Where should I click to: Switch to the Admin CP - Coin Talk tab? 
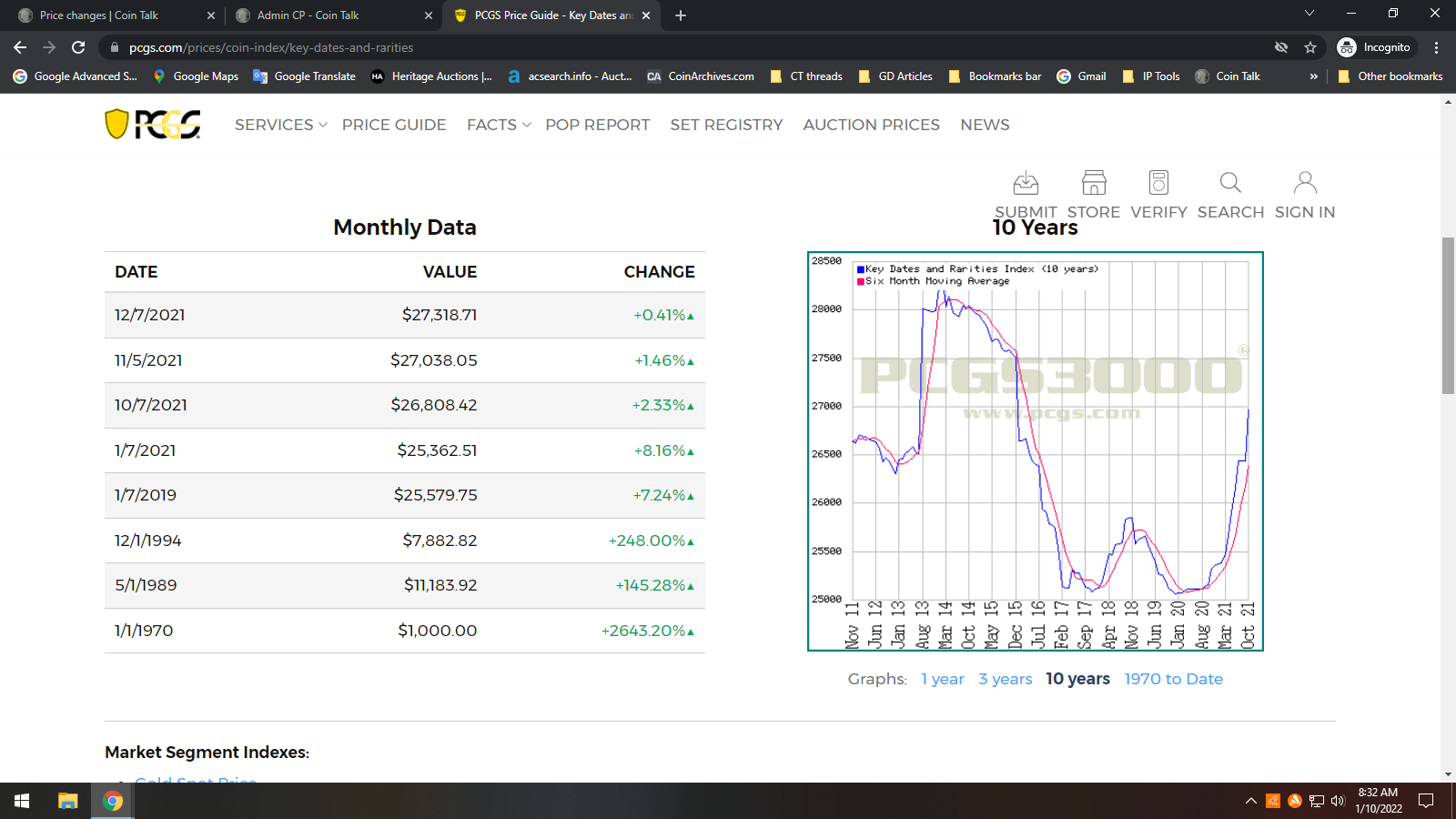click(x=333, y=15)
